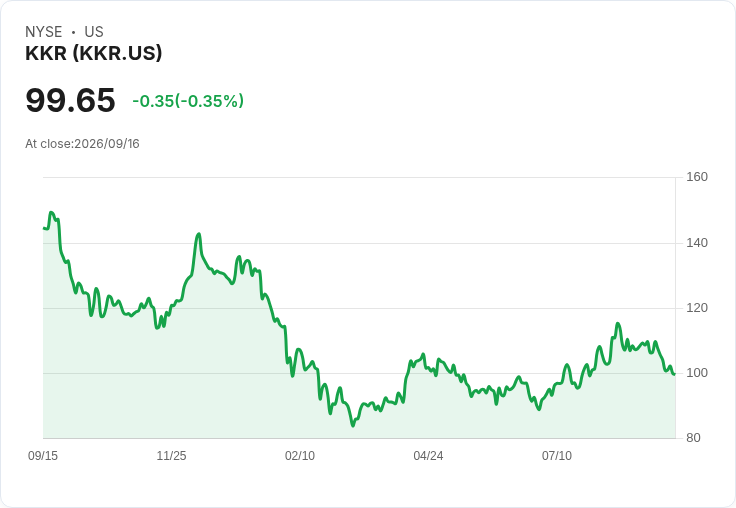Select the 02/10 date on the x-axis
This screenshot has width=736, height=508.
300,455
